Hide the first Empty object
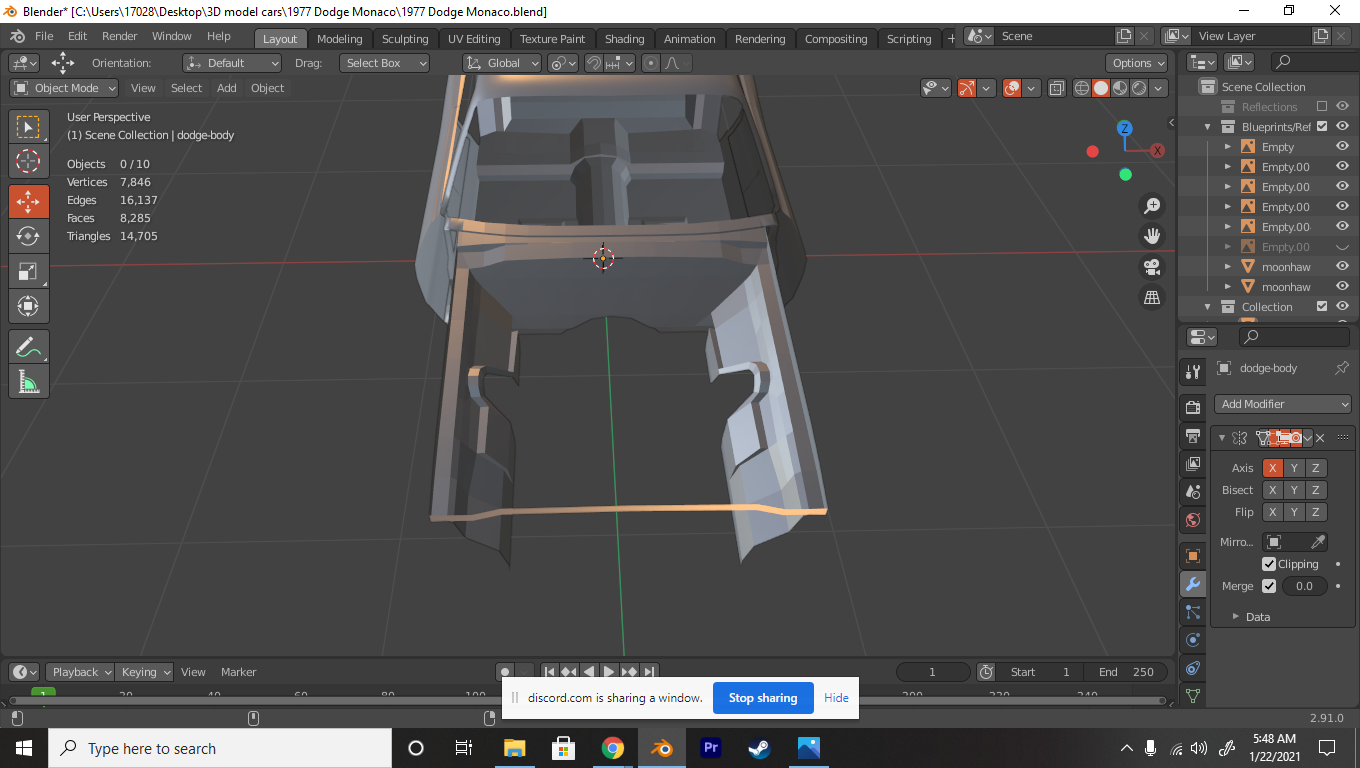Viewport: 1360px width, 768px height. 1342,147
